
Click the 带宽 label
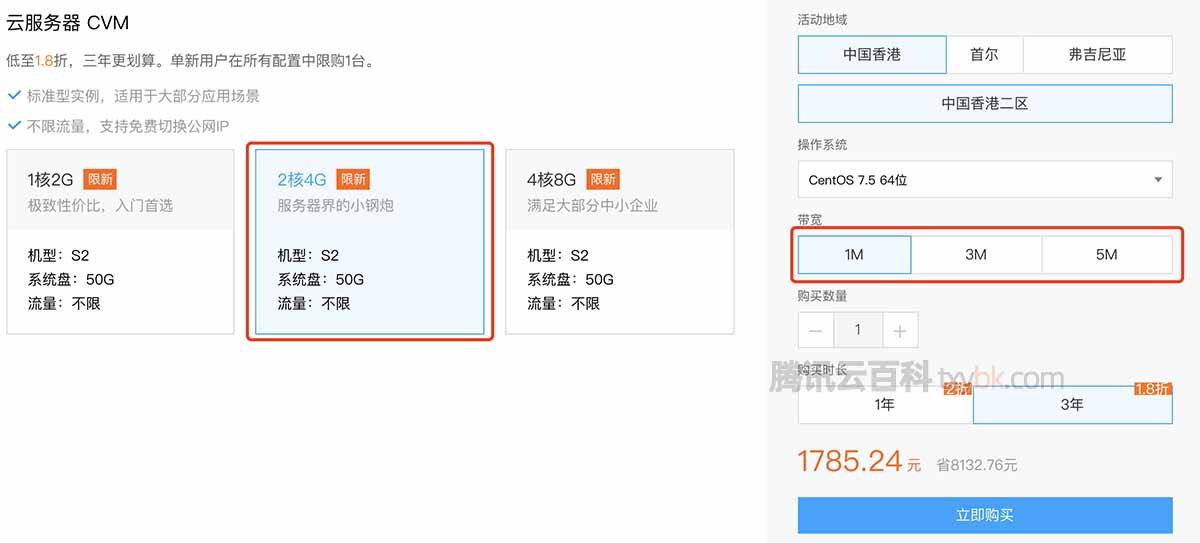point(810,220)
